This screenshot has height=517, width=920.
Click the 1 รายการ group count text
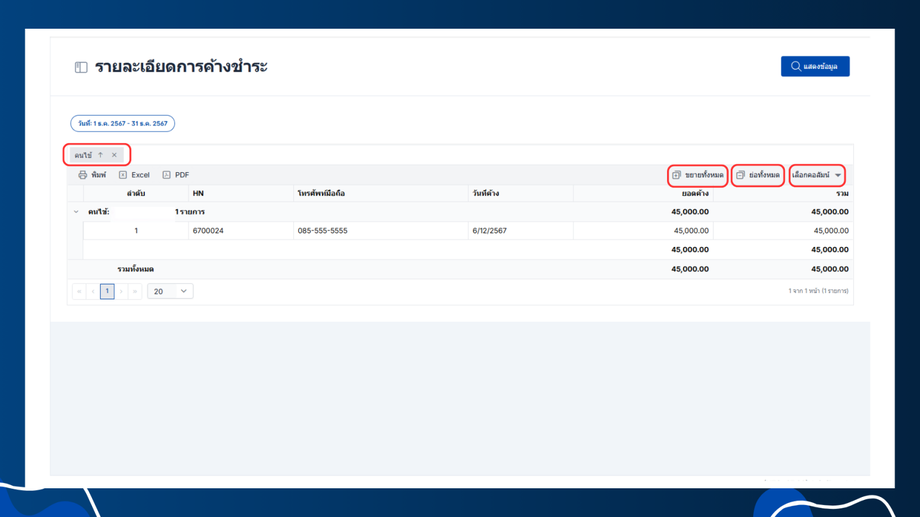[x=190, y=212]
